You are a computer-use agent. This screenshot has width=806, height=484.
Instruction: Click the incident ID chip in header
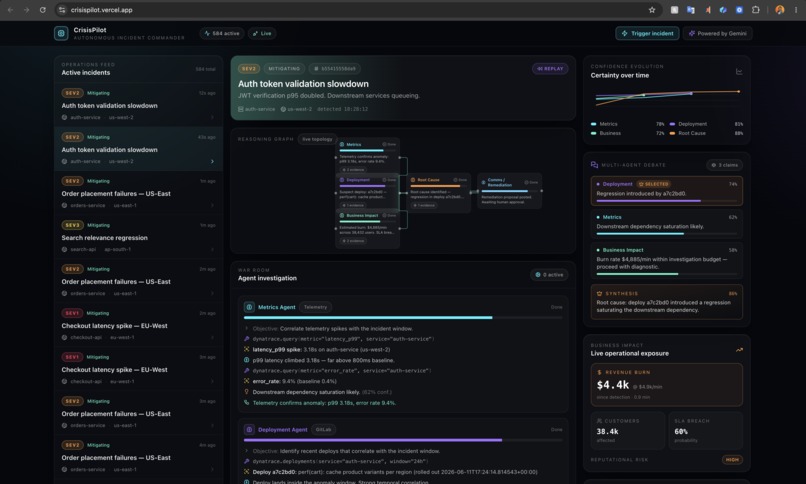(x=335, y=68)
